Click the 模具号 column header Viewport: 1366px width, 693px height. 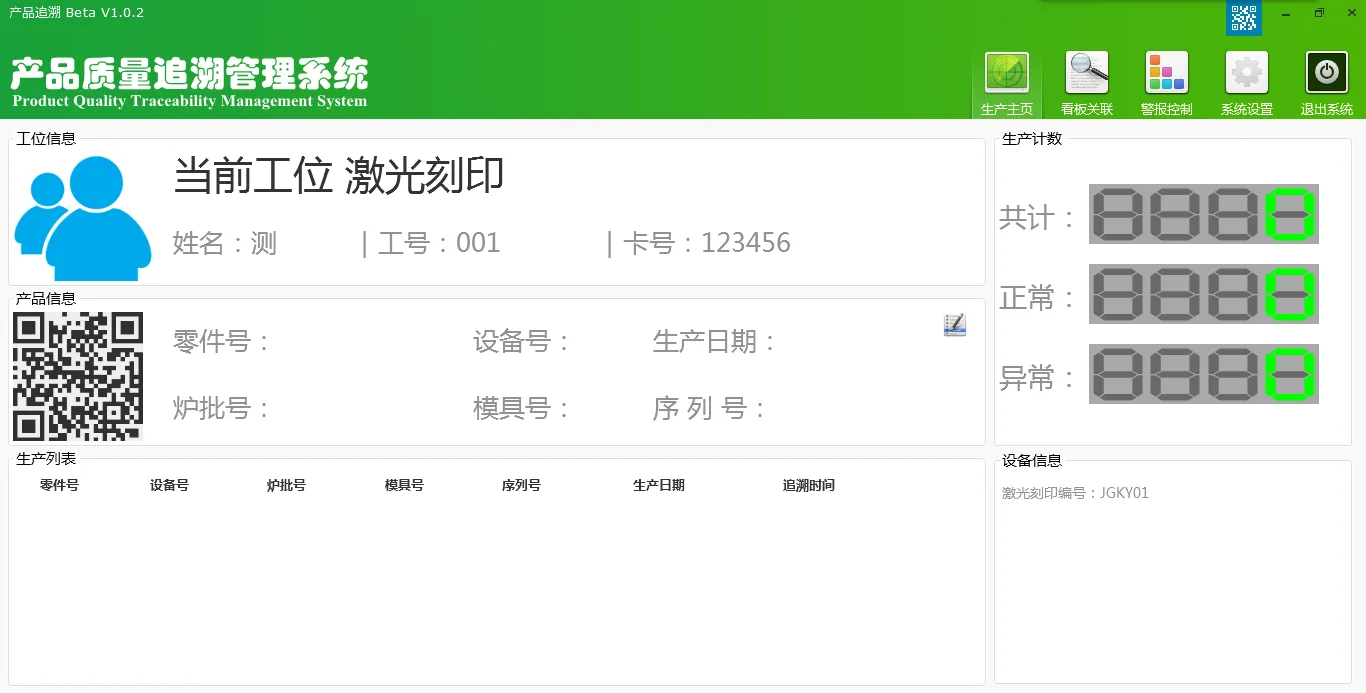pos(404,485)
